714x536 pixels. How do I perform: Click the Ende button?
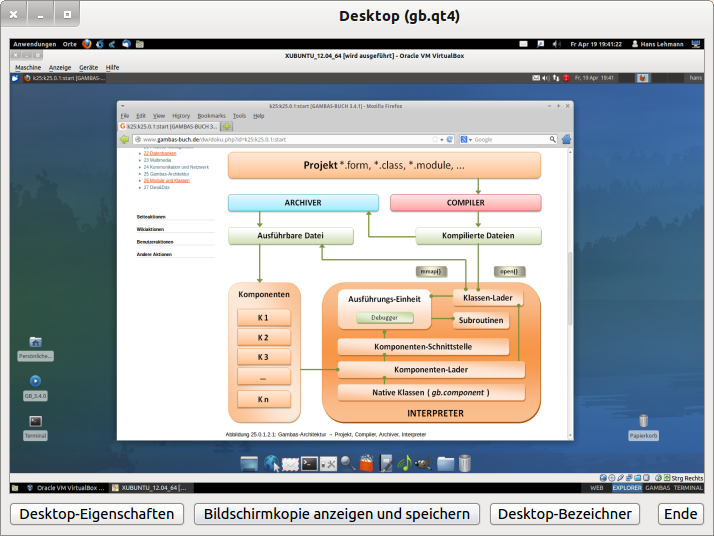[x=681, y=514]
